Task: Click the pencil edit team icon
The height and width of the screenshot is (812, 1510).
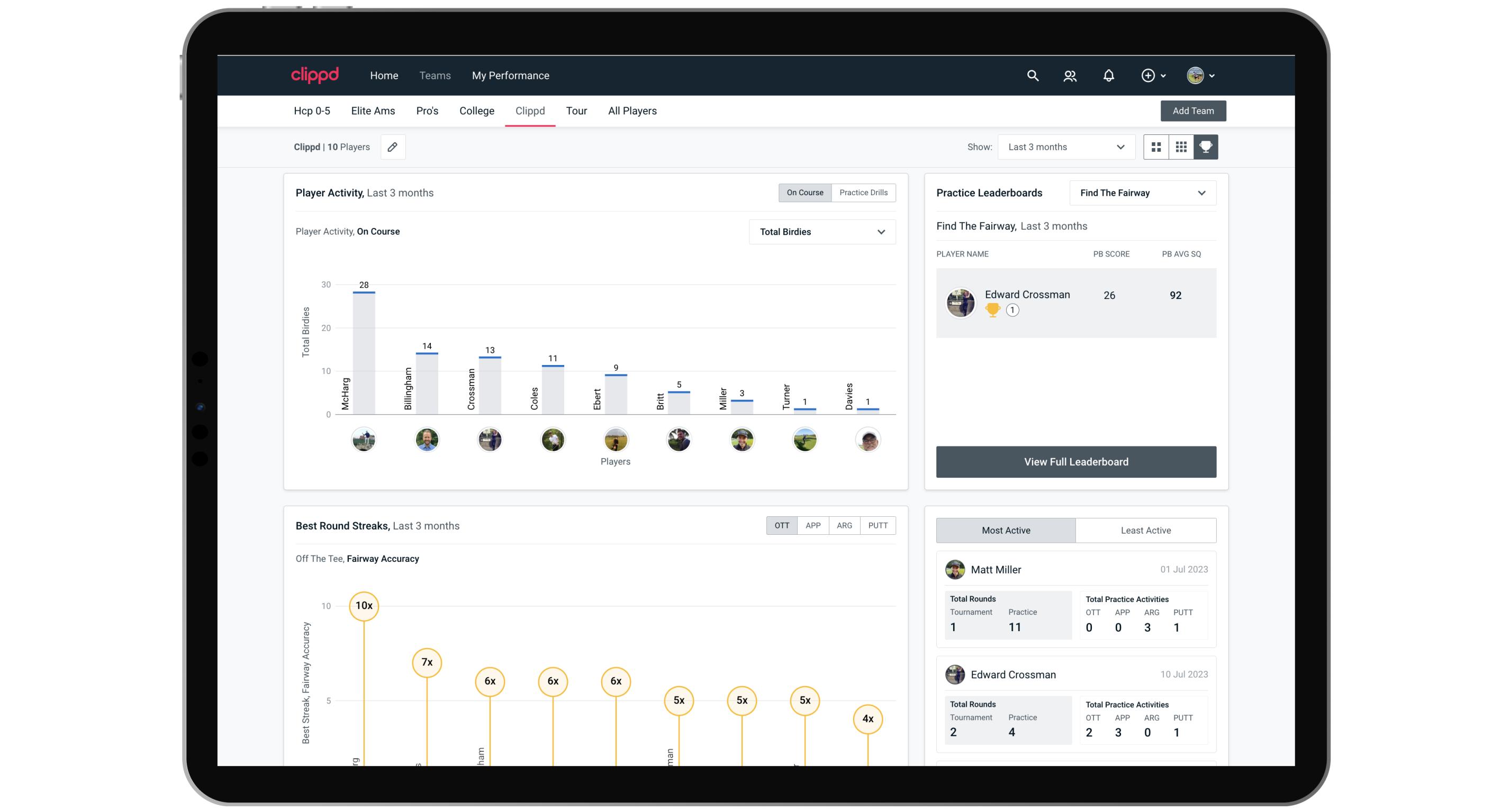Action: pos(393,147)
